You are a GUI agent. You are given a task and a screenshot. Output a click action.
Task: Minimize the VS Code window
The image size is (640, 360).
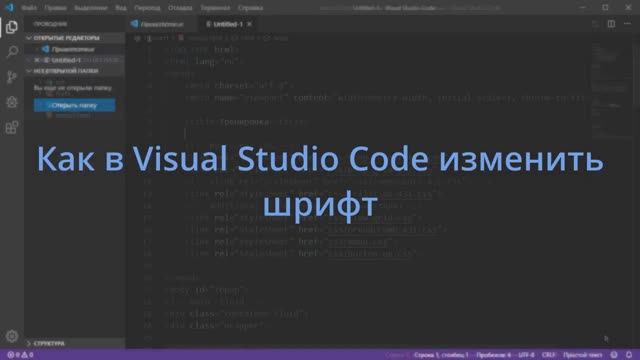(x=582, y=7)
